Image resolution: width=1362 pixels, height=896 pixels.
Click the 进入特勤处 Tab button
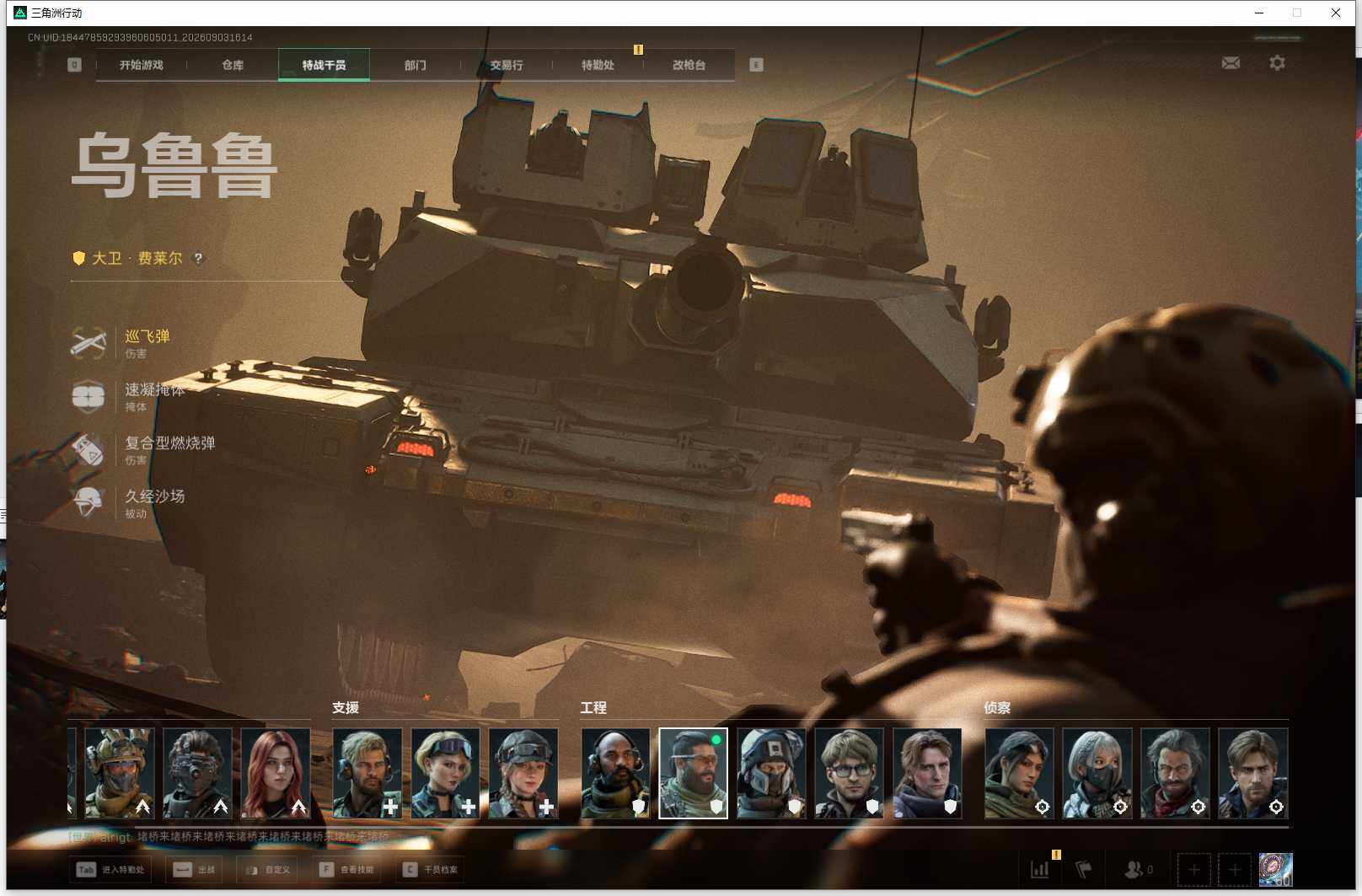click(110, 870)
